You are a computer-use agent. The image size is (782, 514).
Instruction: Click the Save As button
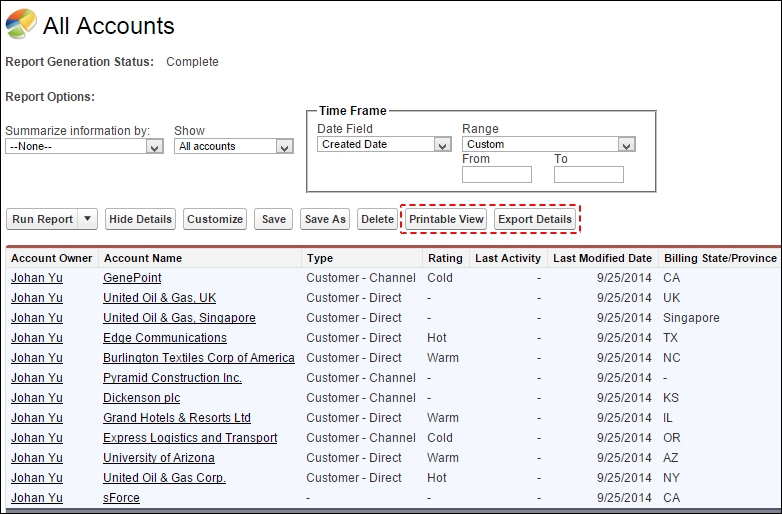tap(325, 219)
